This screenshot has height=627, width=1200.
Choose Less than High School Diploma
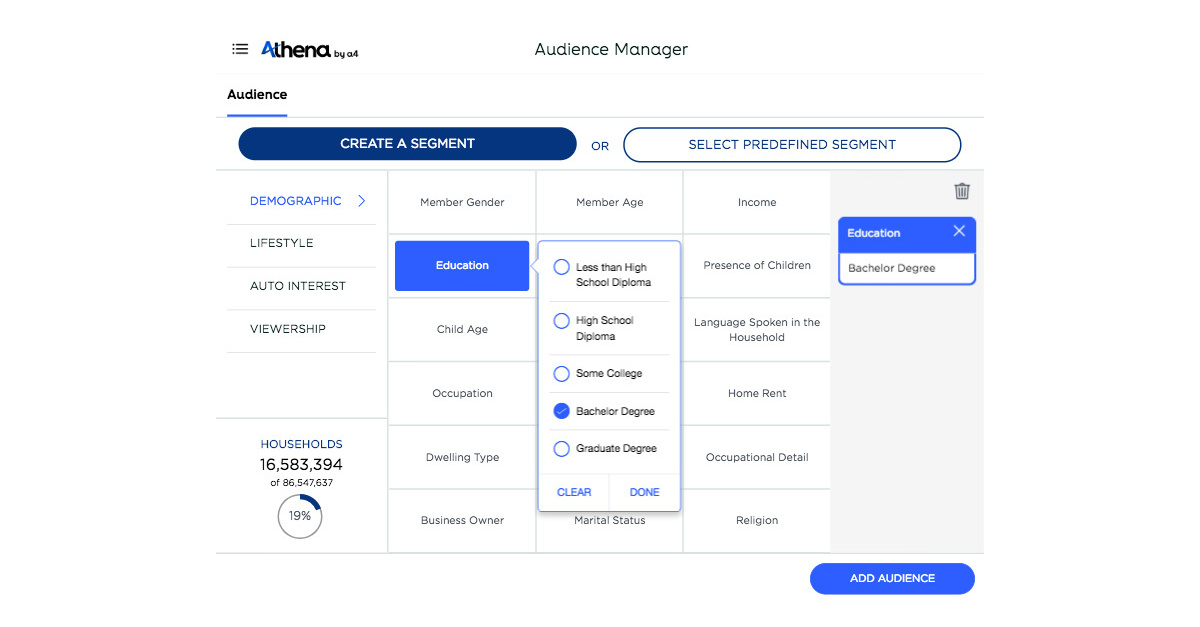coord(562,266)
